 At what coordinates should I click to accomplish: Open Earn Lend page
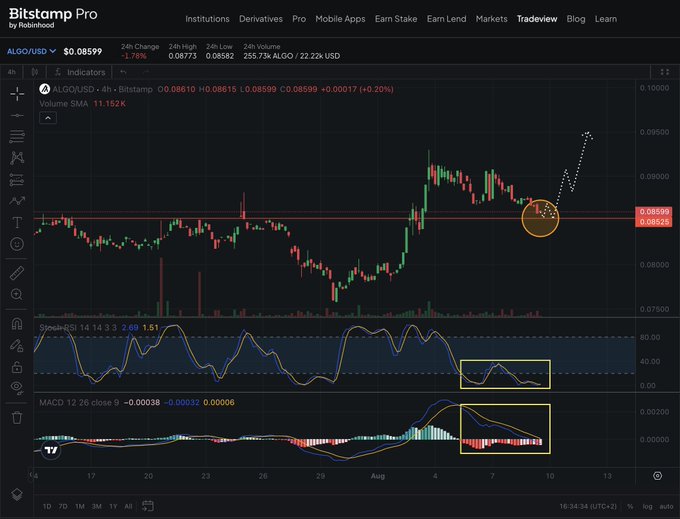point(447,19)
